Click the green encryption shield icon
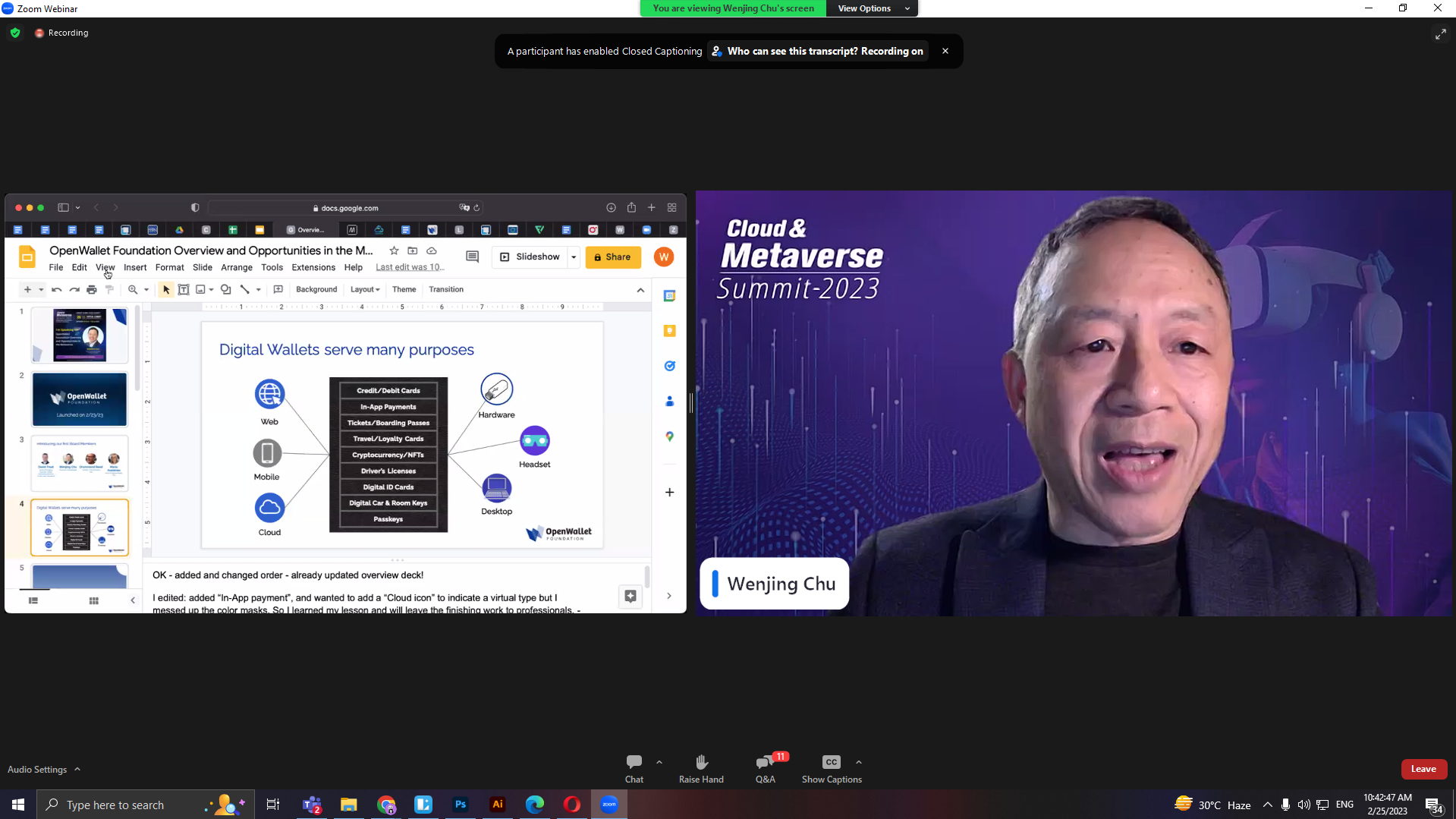Image resolution: width=1456 pixels, height=819 pixels. [x=15, y=33]
